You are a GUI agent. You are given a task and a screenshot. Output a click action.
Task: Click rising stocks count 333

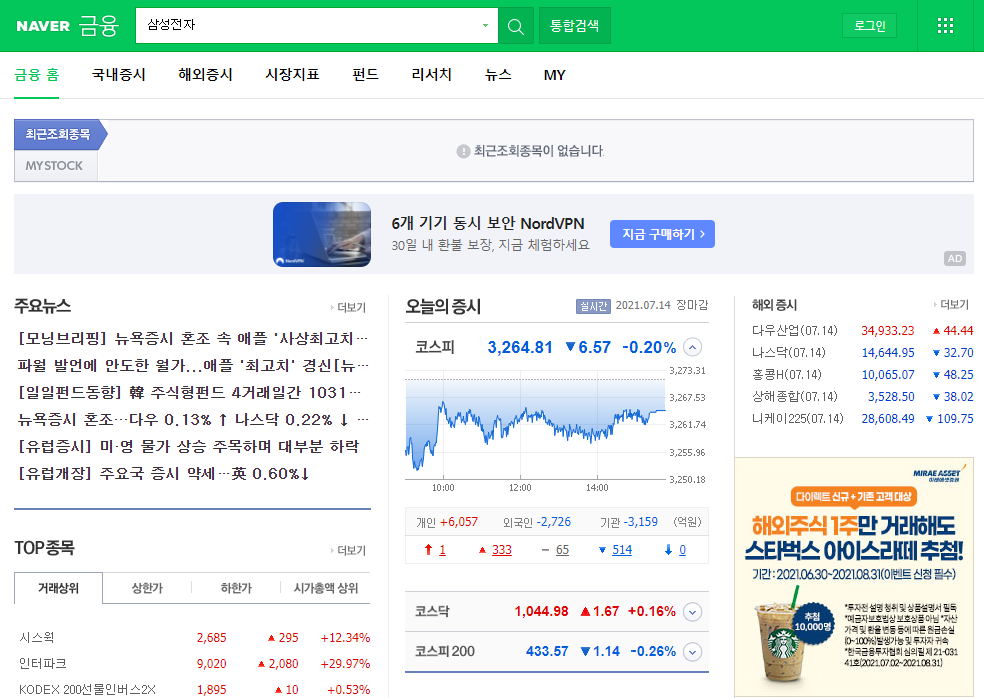point(501,550)
